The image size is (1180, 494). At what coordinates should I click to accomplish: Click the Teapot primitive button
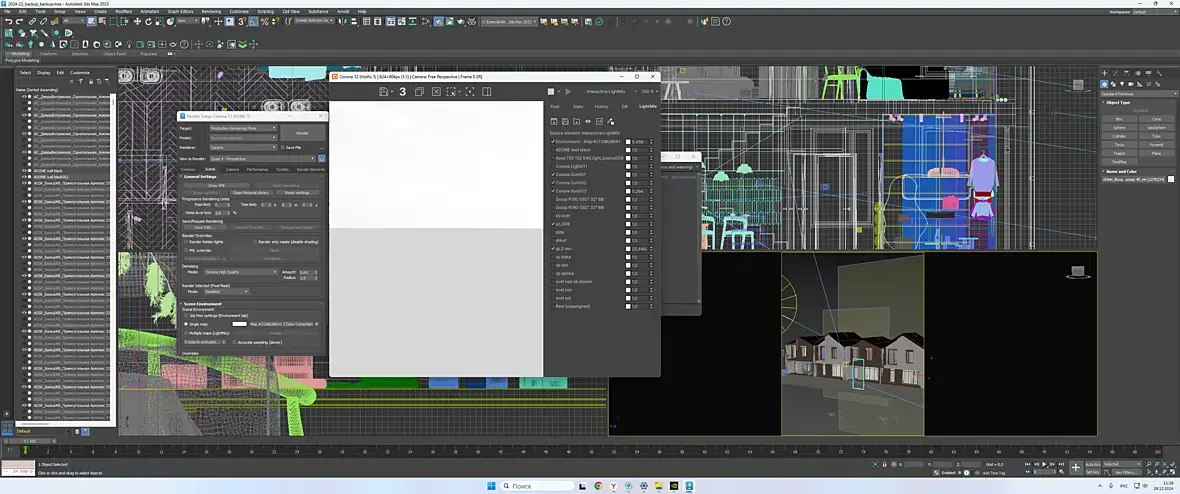click(1119, 153)
